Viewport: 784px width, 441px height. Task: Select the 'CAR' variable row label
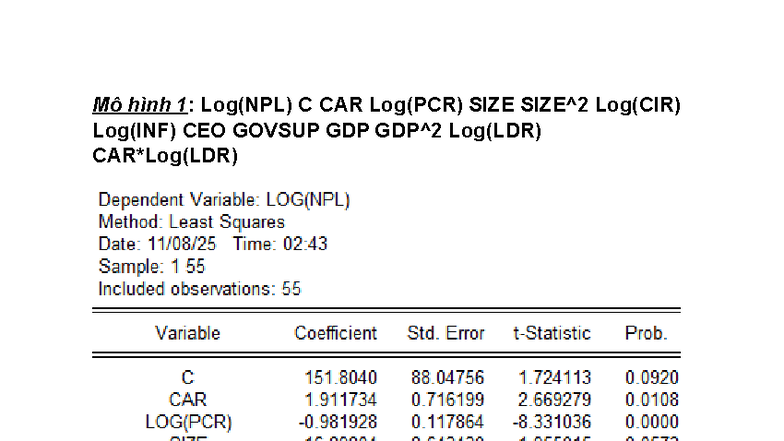coord(188,400)
